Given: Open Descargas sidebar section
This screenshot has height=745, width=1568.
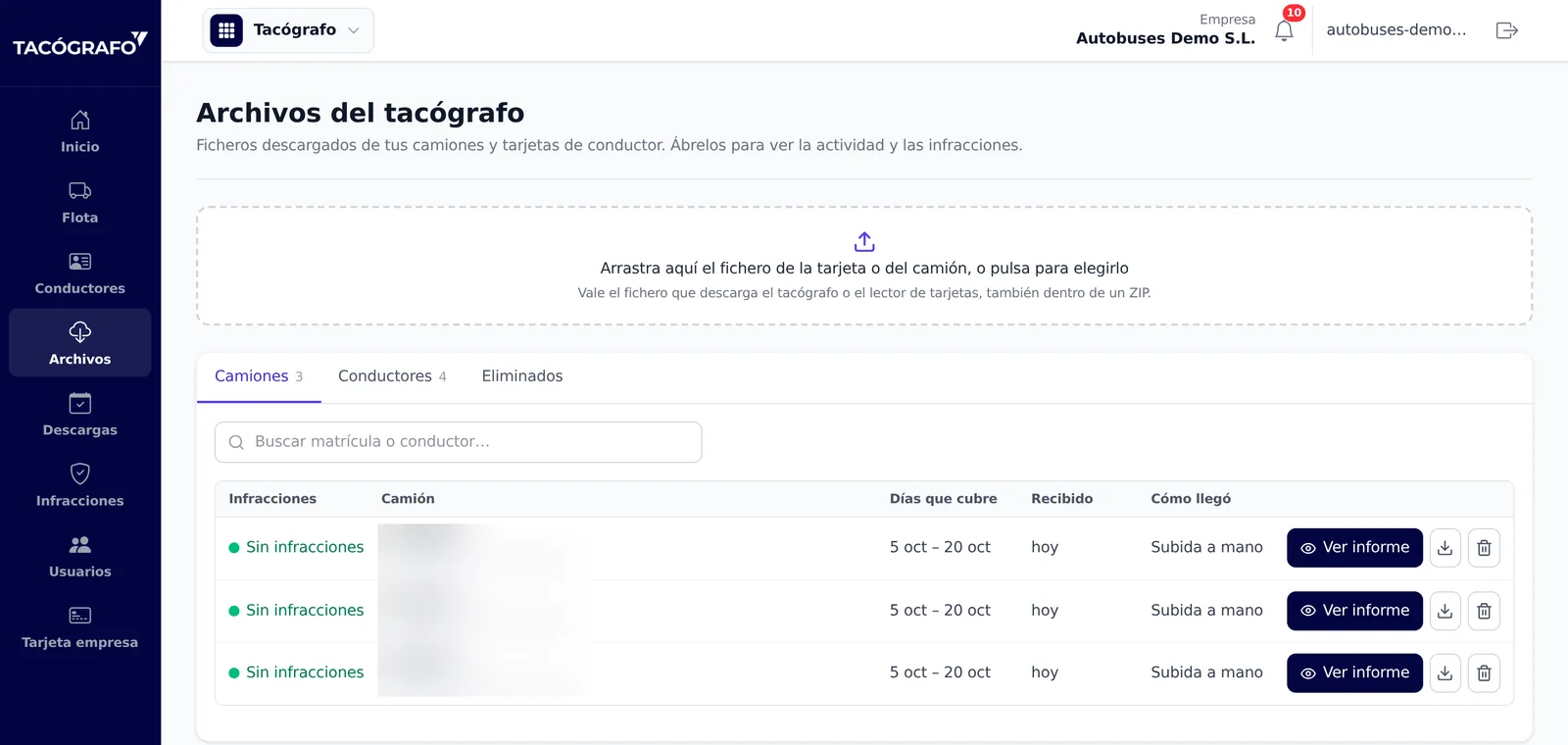Looking at the screenshot, I should coord(80,415).
